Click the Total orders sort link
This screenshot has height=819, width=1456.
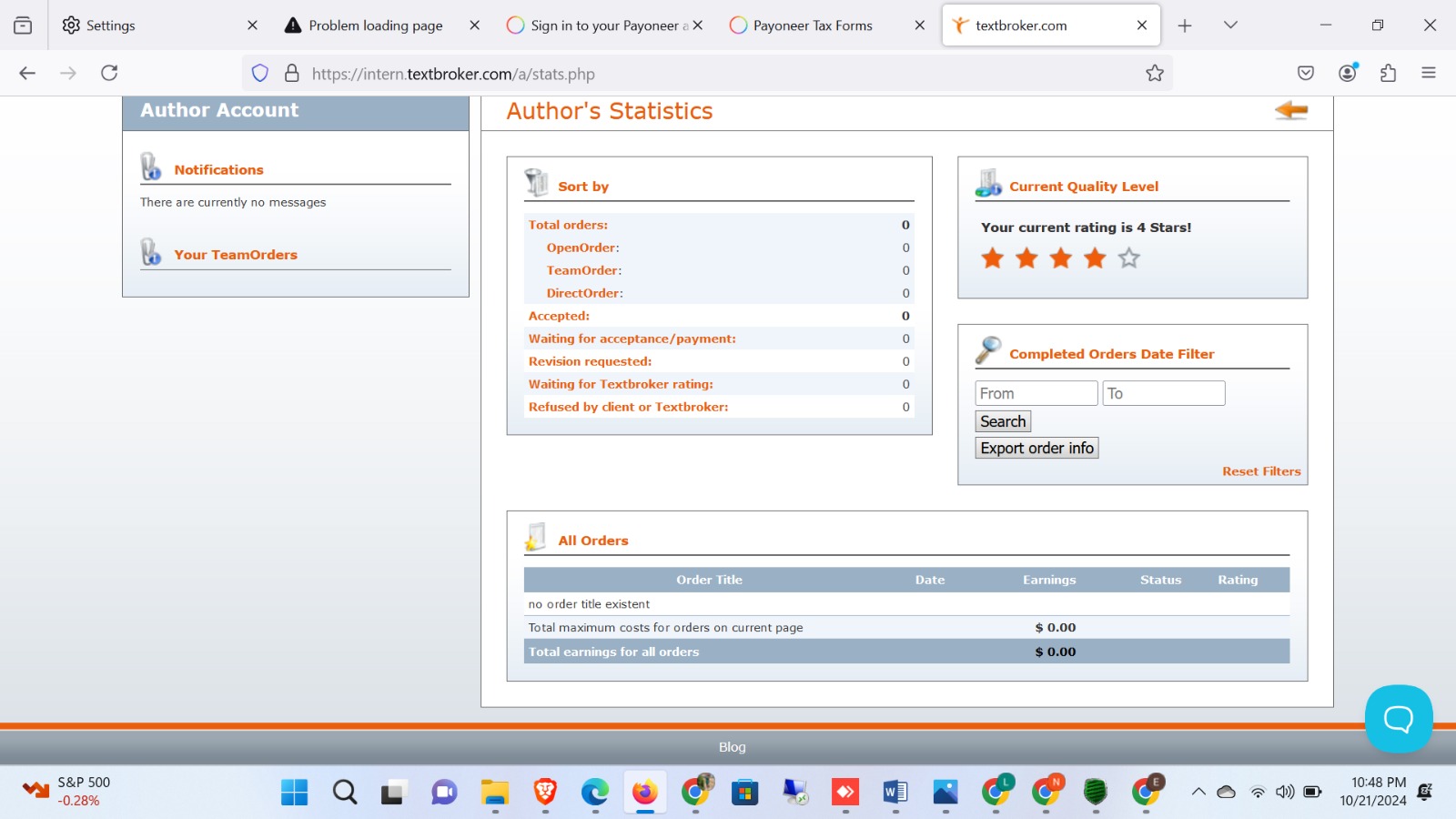click(568, 225)
